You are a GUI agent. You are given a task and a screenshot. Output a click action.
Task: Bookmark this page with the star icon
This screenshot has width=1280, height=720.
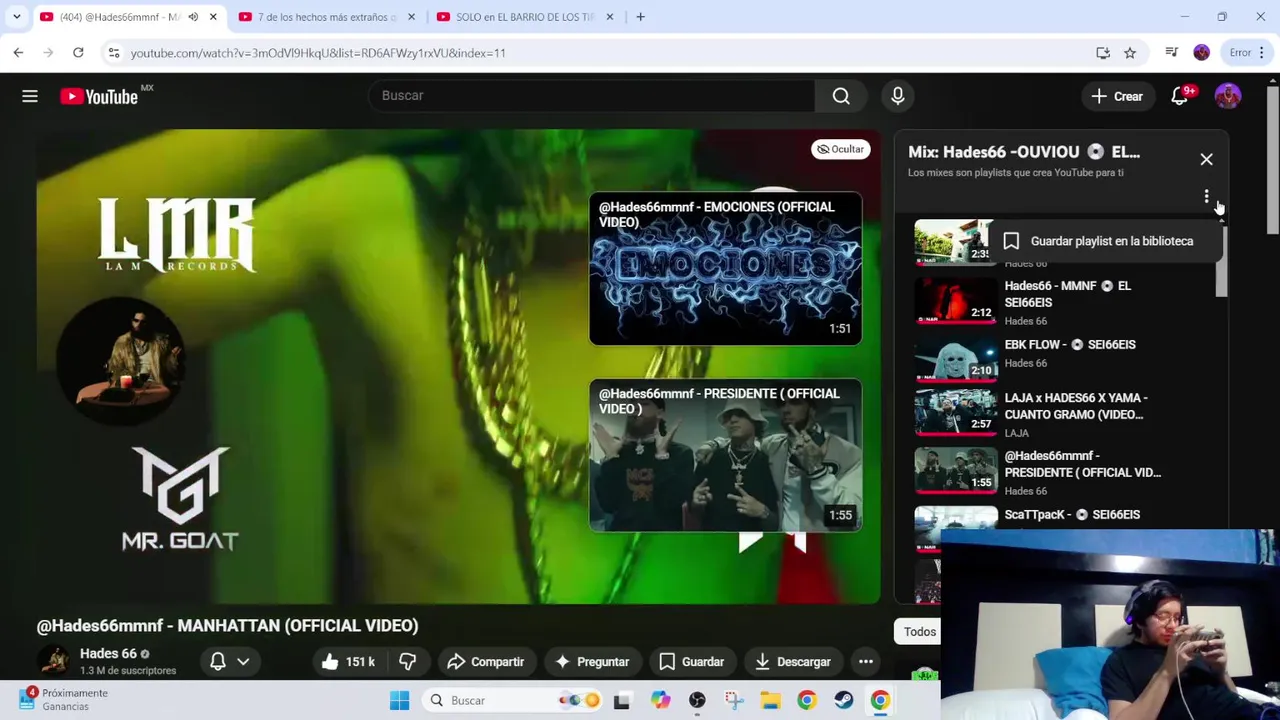[1130, 53]
